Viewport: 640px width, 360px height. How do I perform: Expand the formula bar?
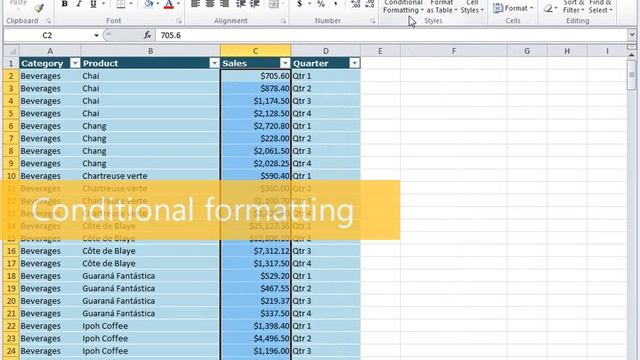pos(632,36)
